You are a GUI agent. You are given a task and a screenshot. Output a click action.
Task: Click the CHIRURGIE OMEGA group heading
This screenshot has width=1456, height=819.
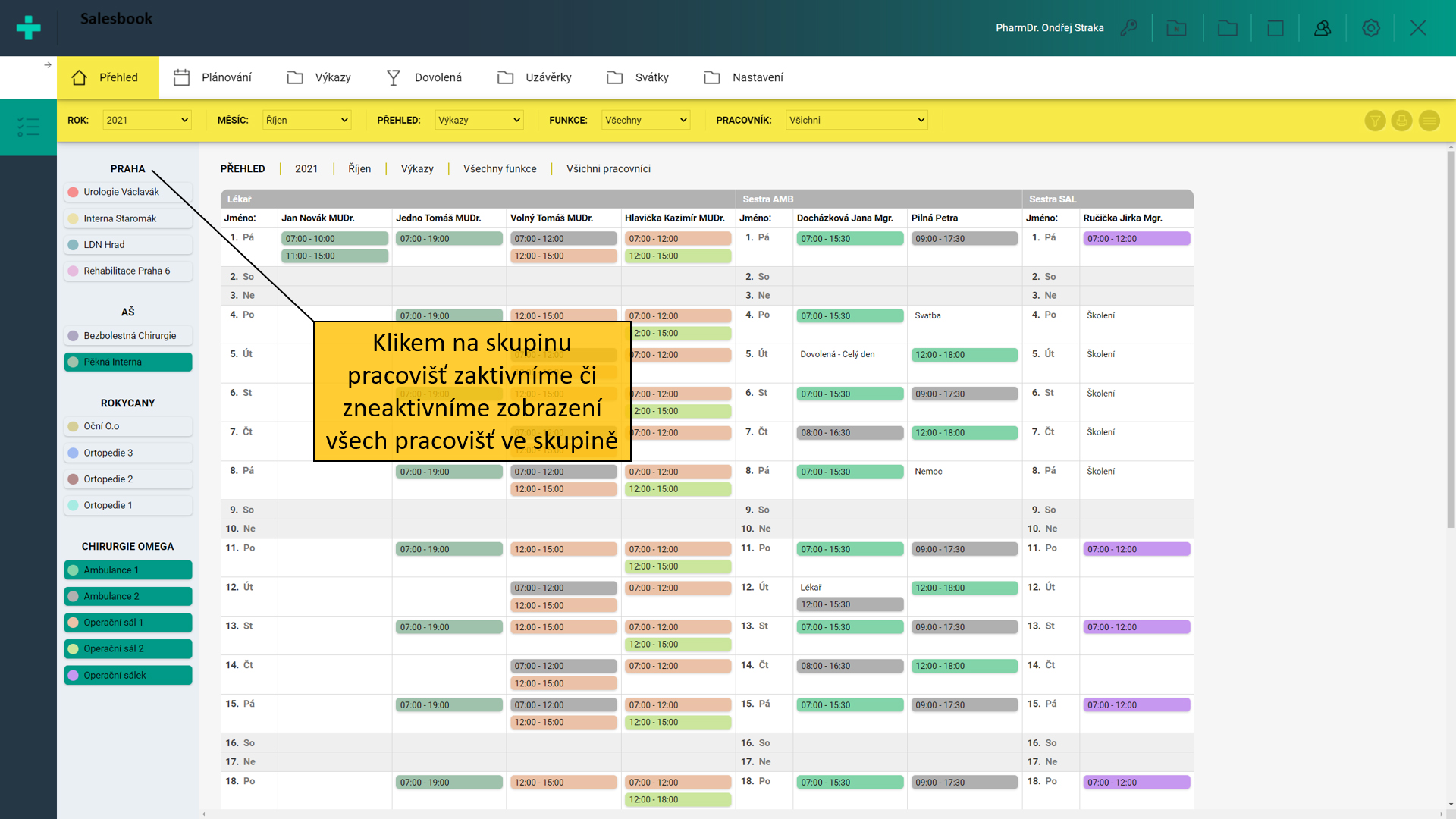coord(127,546)
